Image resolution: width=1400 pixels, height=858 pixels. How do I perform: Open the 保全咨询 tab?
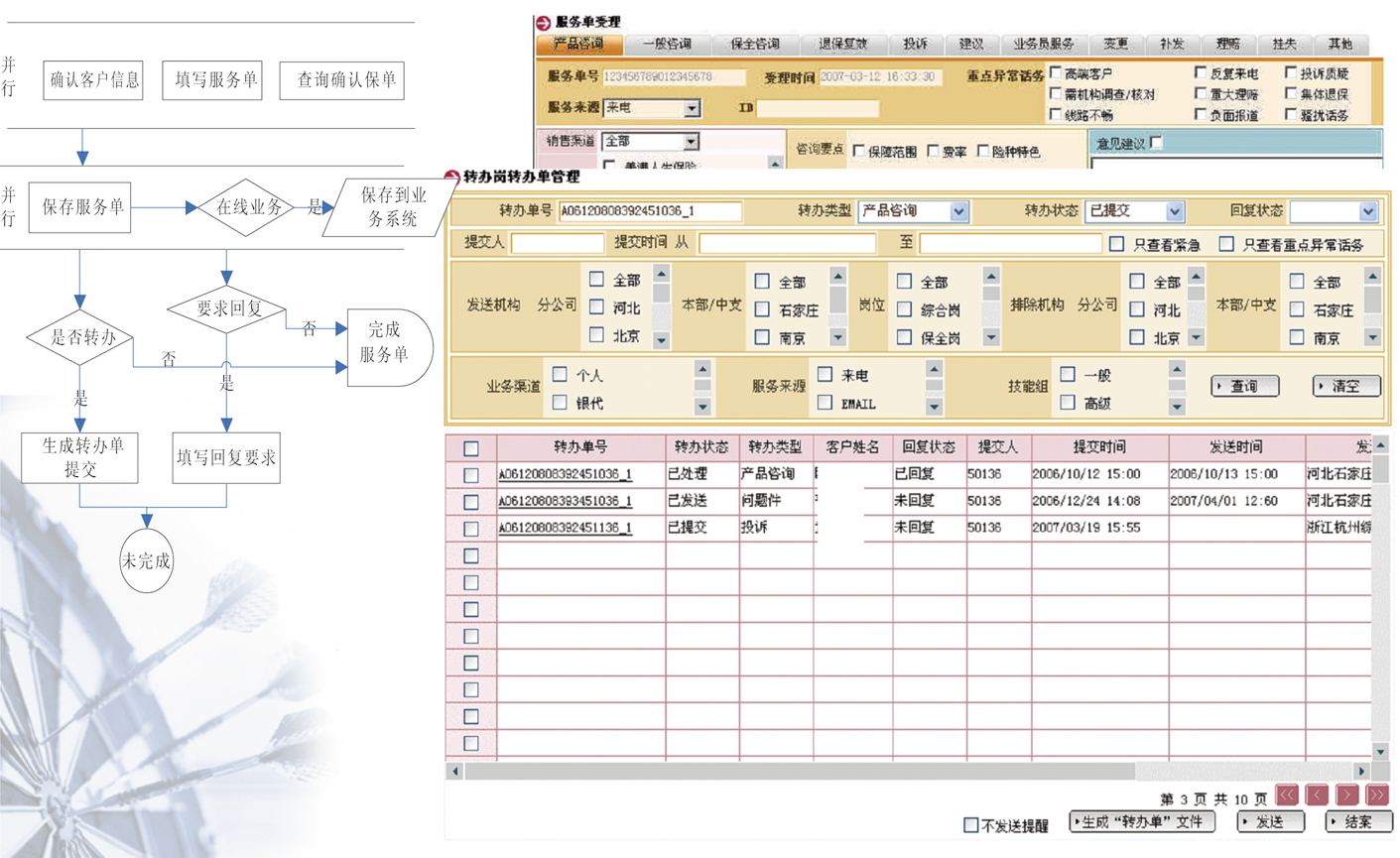pos(754,45)
